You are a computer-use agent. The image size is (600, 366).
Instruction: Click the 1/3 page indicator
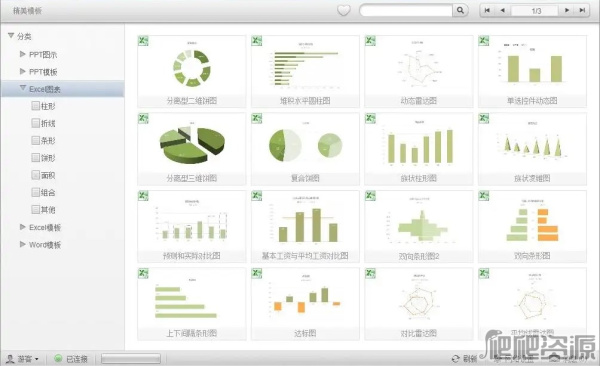[536, 11]
